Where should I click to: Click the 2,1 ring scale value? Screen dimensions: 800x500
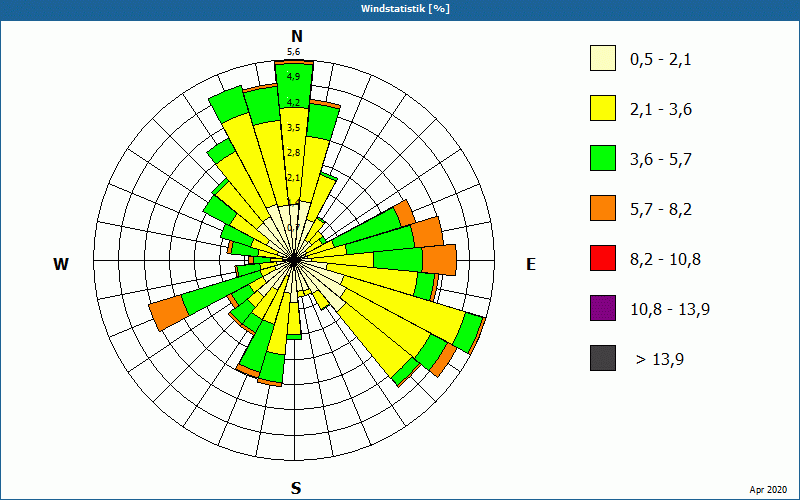coord(293,178)
